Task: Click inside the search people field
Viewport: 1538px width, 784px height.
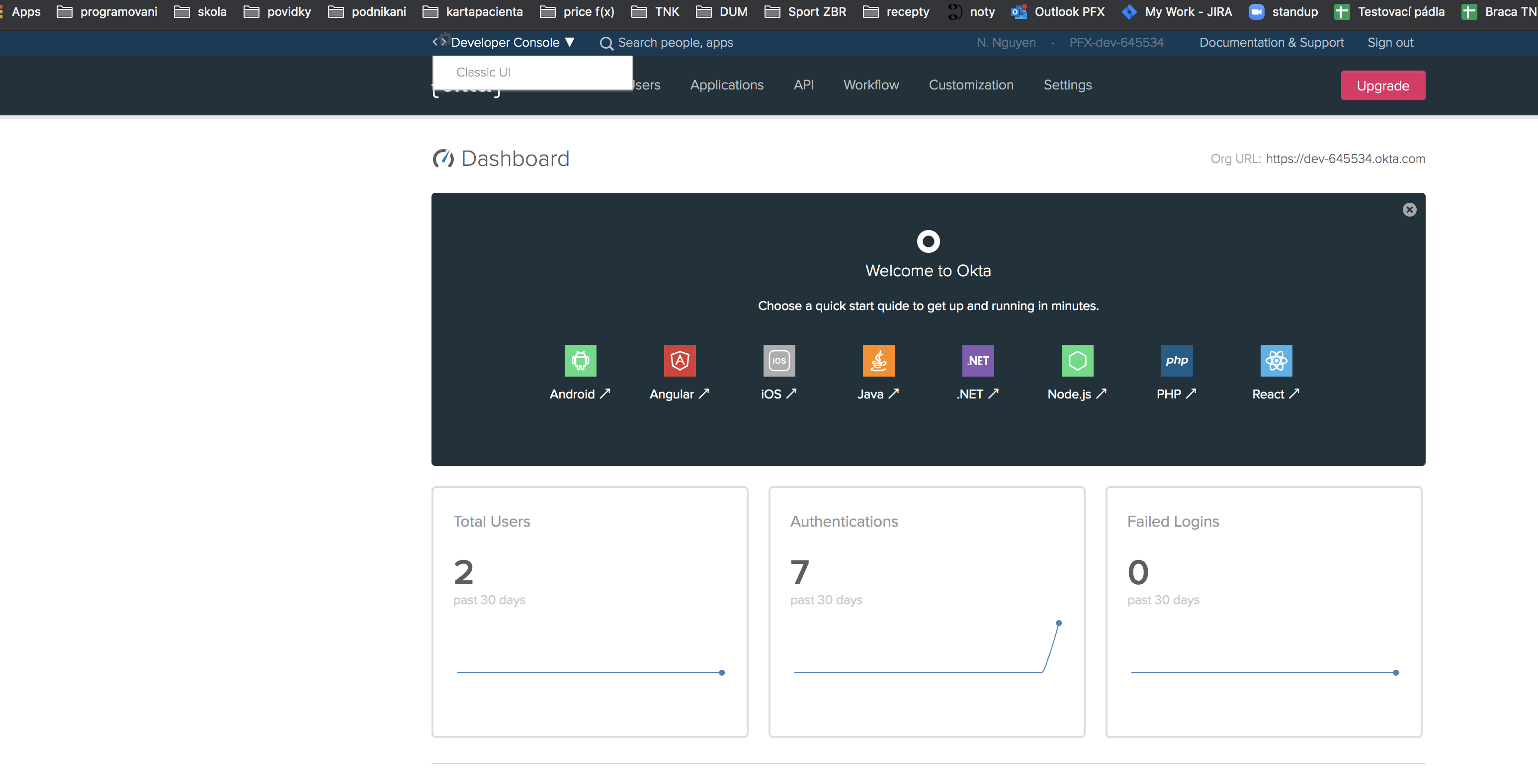Action: point(675,42)
